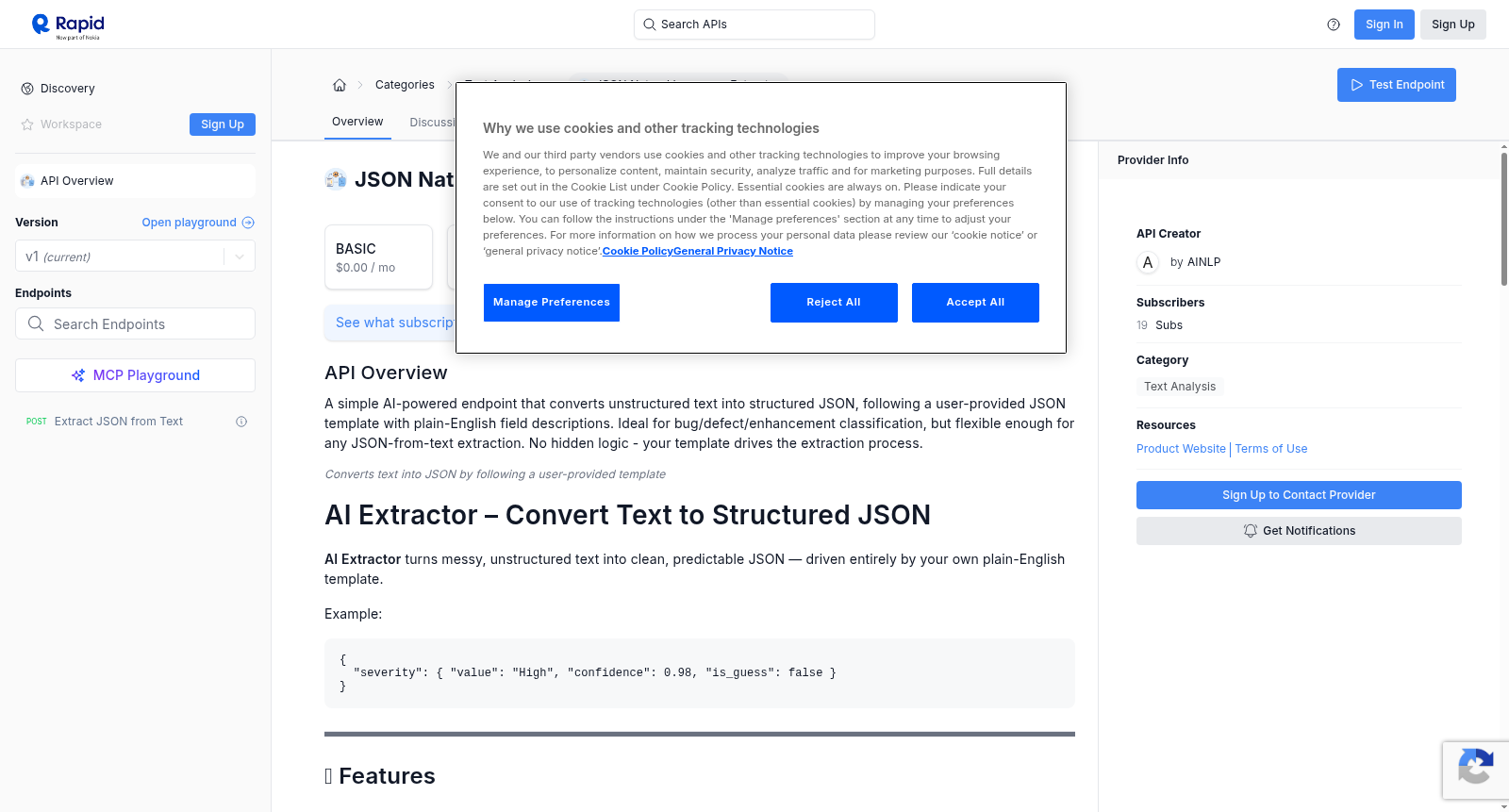Open Extract JSON from Text endpoint
Screen dimensions: 1509x812
tap(119, 422)
